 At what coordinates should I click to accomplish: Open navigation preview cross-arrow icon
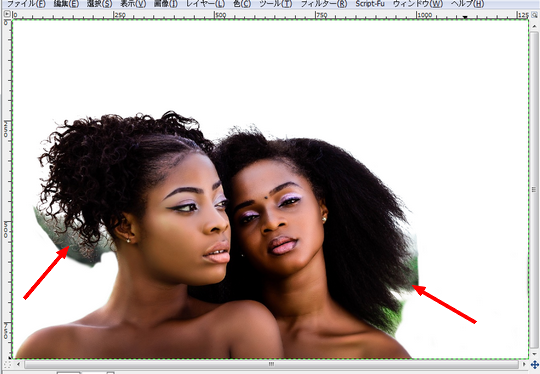pos(534,364)
